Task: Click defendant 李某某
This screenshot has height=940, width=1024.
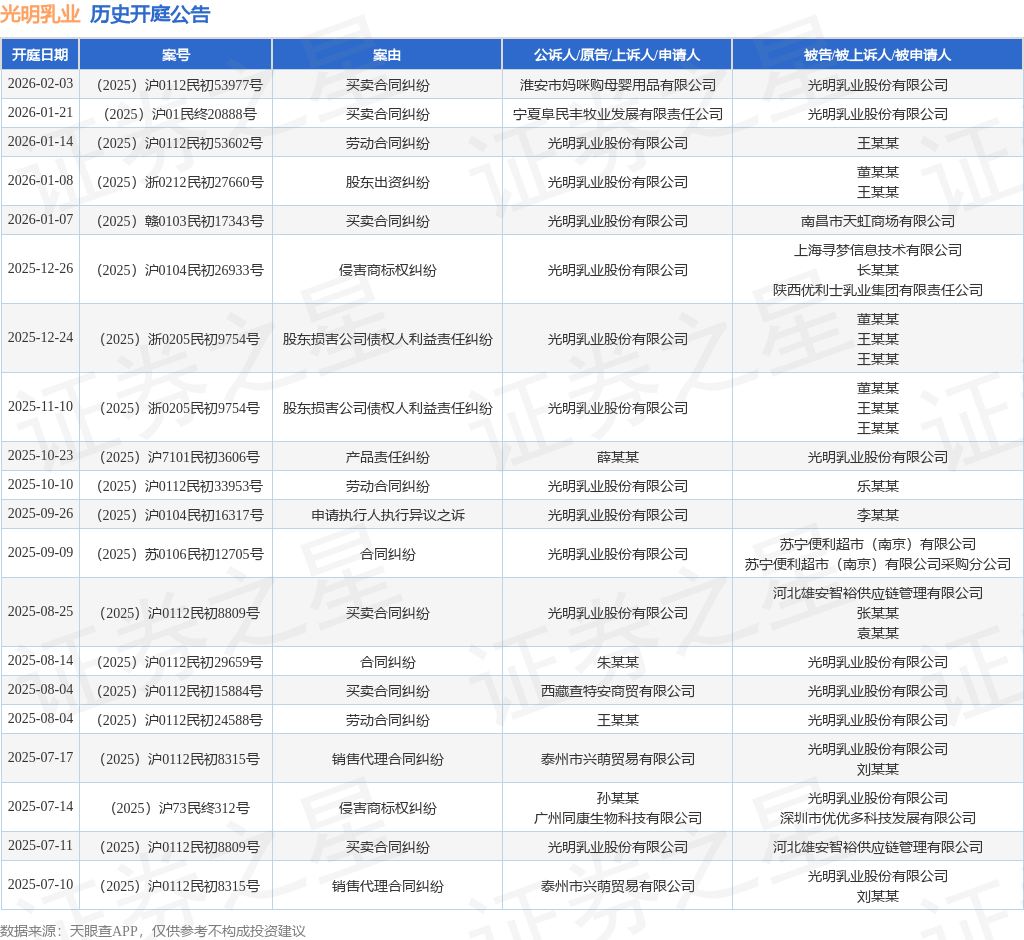Action: click(x=877, y=515)
